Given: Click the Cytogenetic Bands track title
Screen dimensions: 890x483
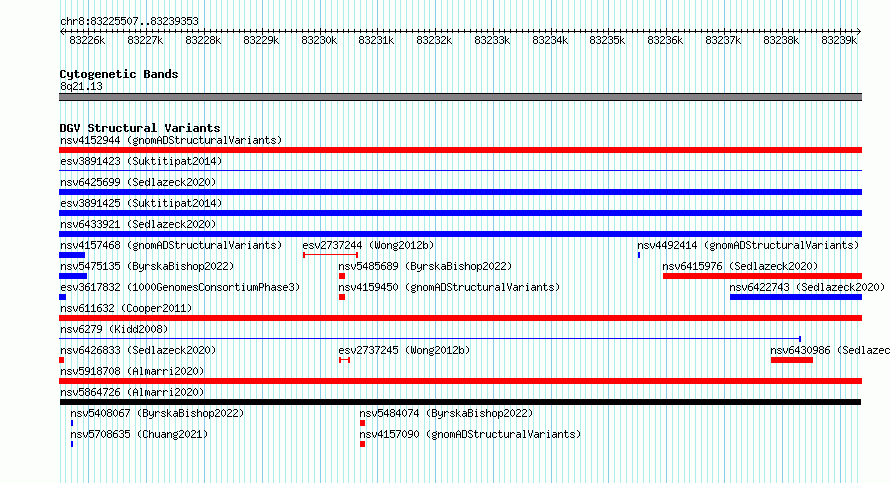Looking at the screenshot, I should pyautogui.click(x=119, y=74).
